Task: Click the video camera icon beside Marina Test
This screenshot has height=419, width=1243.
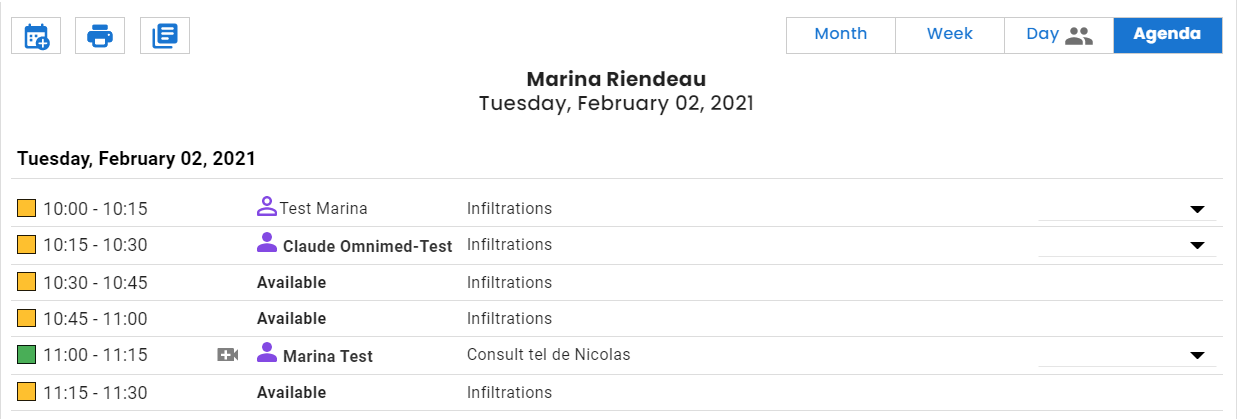Action: click(x=228, y=354)
